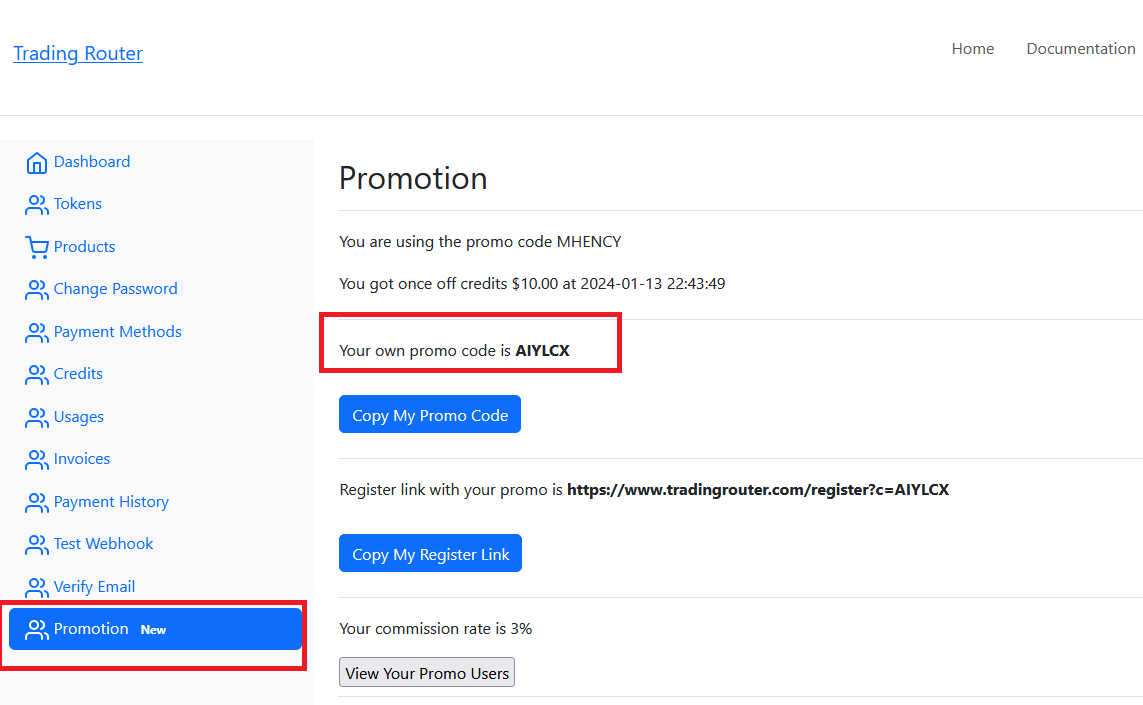Click the Verify Email sidebar icon
The height and width of the screenshot is (705, 1143).
[37, 587]
